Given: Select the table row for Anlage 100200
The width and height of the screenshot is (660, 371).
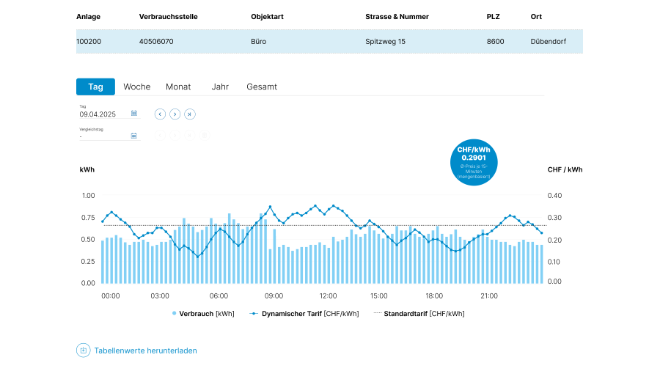Looking at the screenshot, I should [329, 41].
